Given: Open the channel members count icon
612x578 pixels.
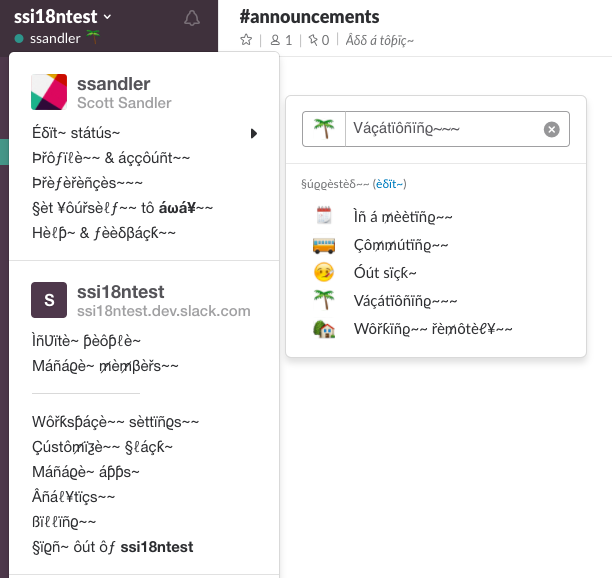Looking at the screenshot, I should coord(275,40).
